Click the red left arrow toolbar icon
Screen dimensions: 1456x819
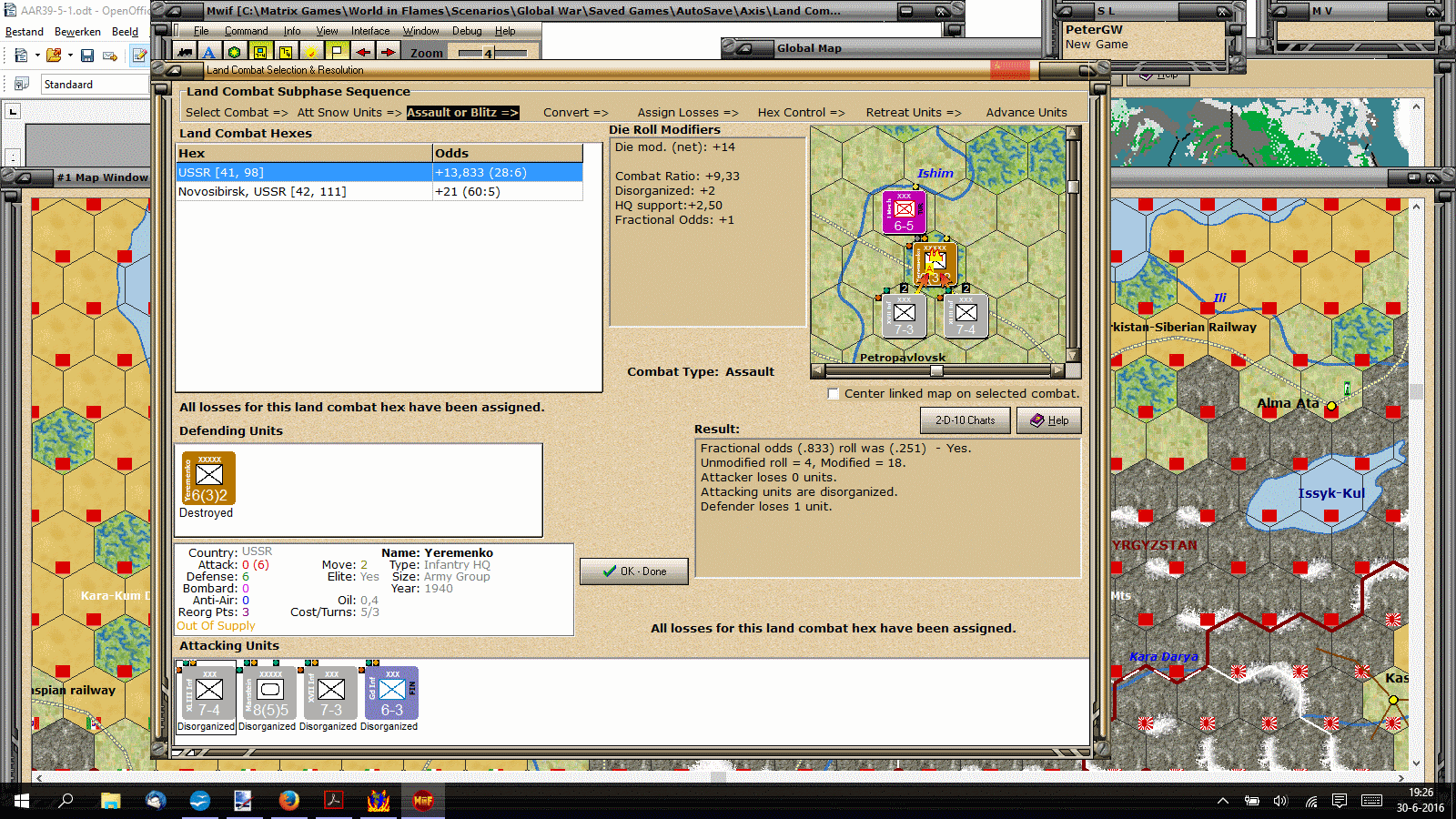point(362,52)
